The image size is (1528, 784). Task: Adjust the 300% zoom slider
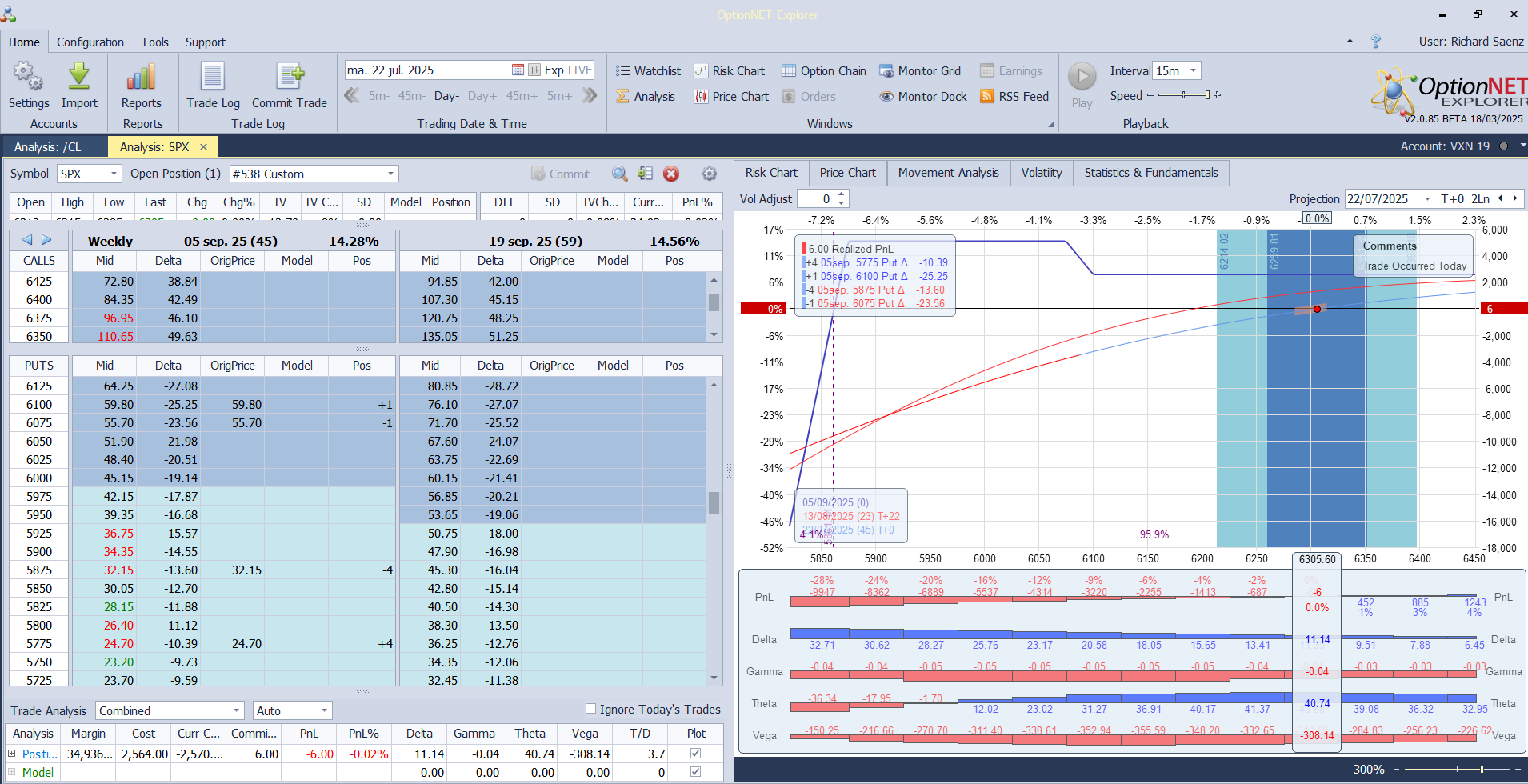pos(1455,769)
